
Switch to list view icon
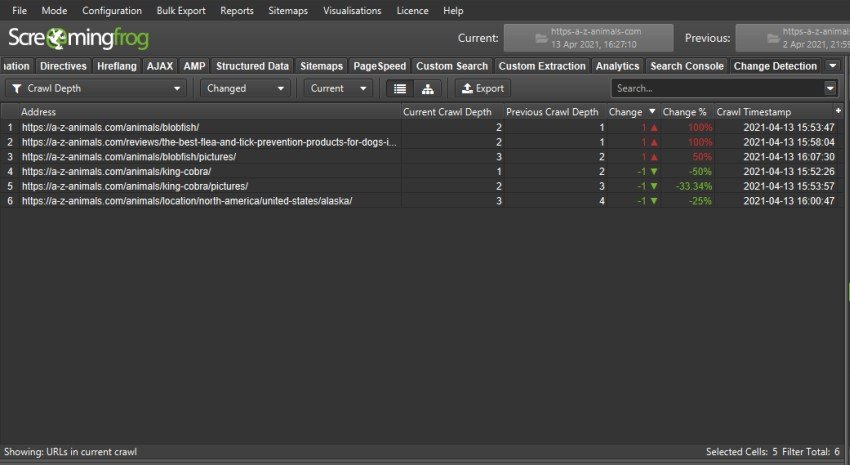[x=399, y=88]
